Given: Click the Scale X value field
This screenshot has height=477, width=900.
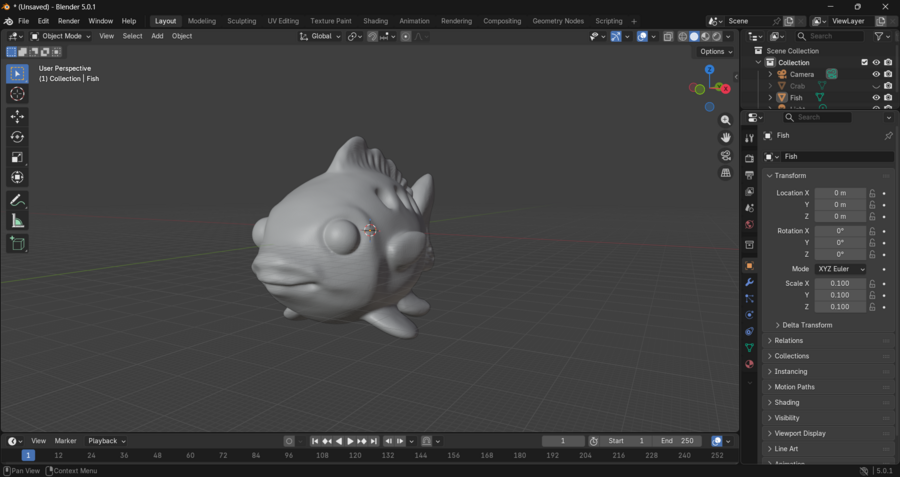Looking at the screenshot, I should [840, 283].
